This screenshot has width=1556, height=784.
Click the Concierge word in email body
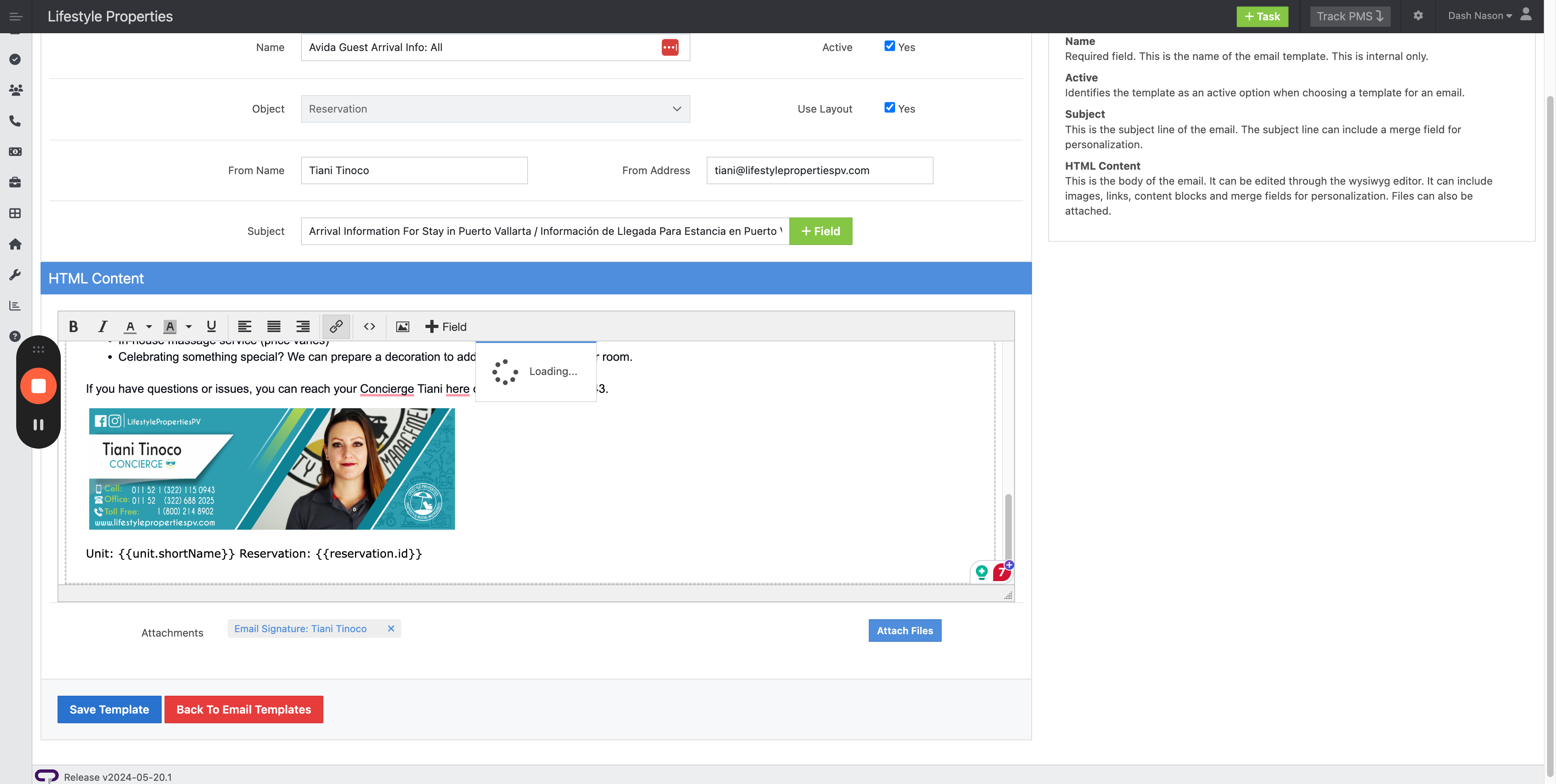(387, 389)
